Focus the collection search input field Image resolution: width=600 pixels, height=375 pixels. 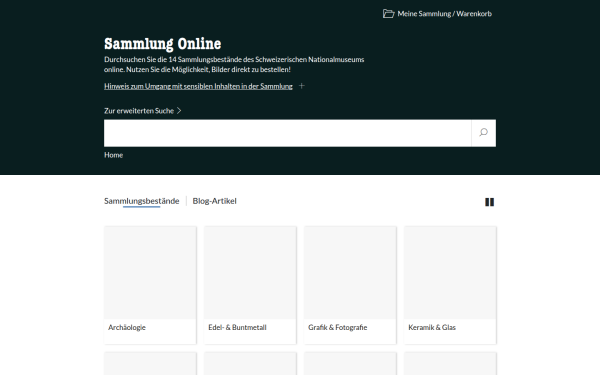(x=287, y=133)
